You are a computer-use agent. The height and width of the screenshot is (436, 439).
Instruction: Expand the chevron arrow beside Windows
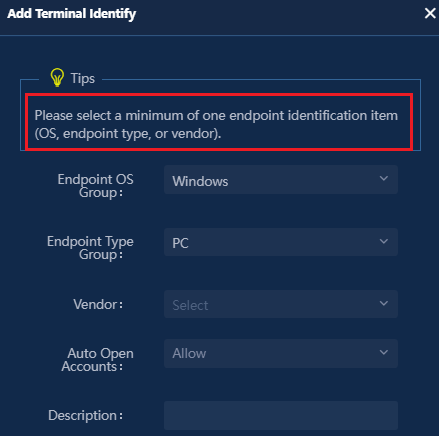[384, 178]
